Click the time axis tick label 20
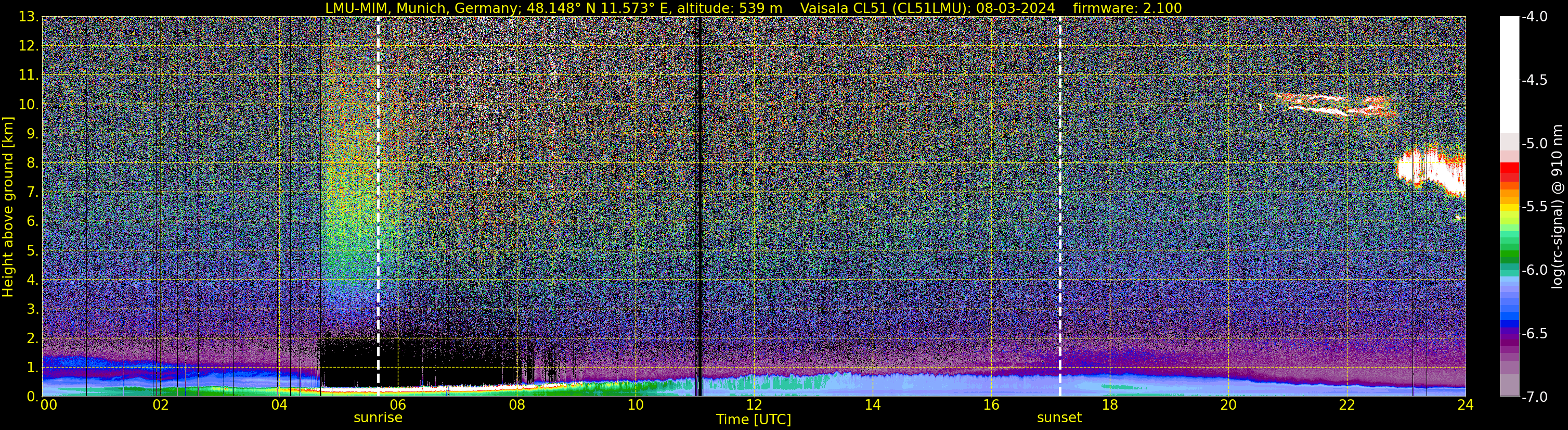 point(1228,405)
